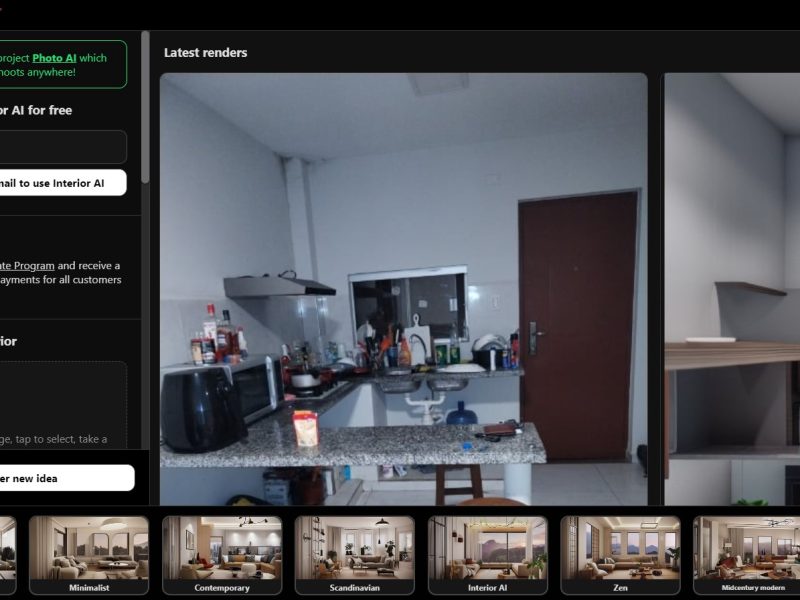
Task: Click the 'to use Interior AI' button
Action: pyautogui.click(x=63, y=183)
